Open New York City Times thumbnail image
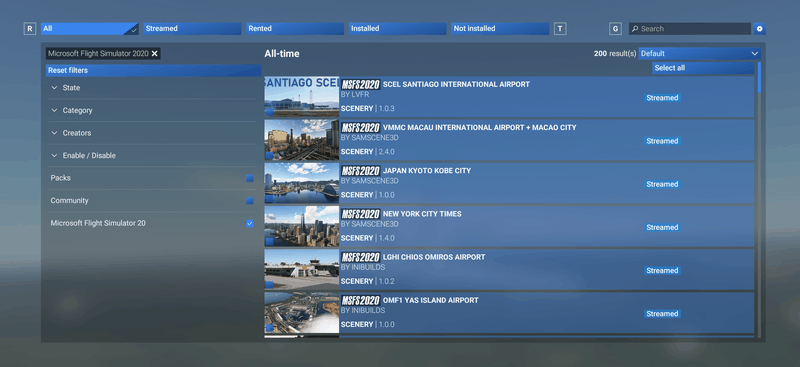The height and width of the screenshot is (367, 800). (302, 227)
